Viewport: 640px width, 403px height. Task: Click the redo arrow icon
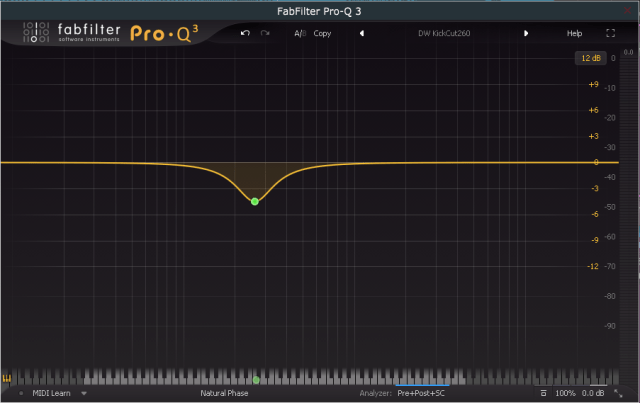pos(265,33)
